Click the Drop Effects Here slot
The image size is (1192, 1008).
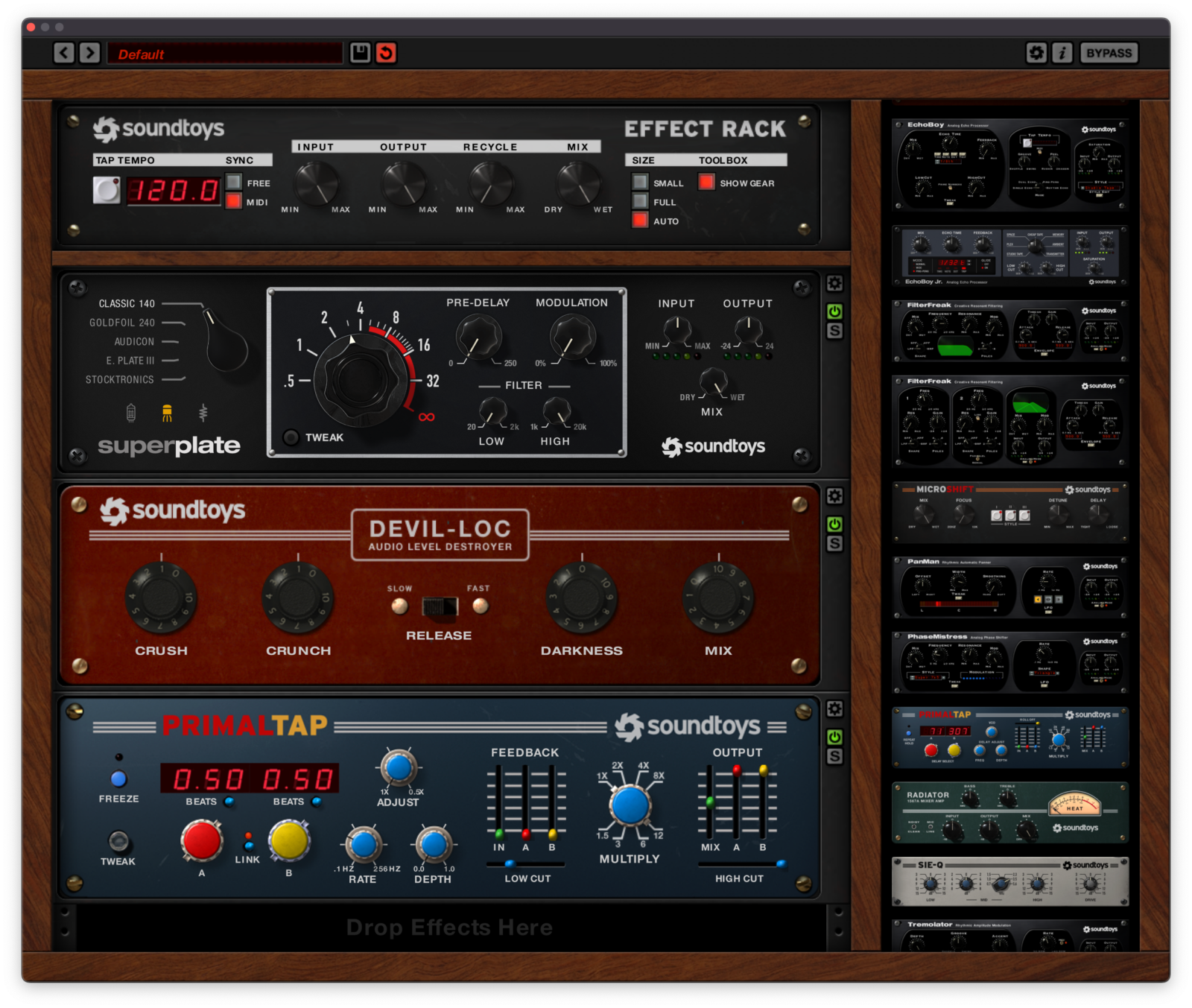pyautogui.click(x=450, y=928)
